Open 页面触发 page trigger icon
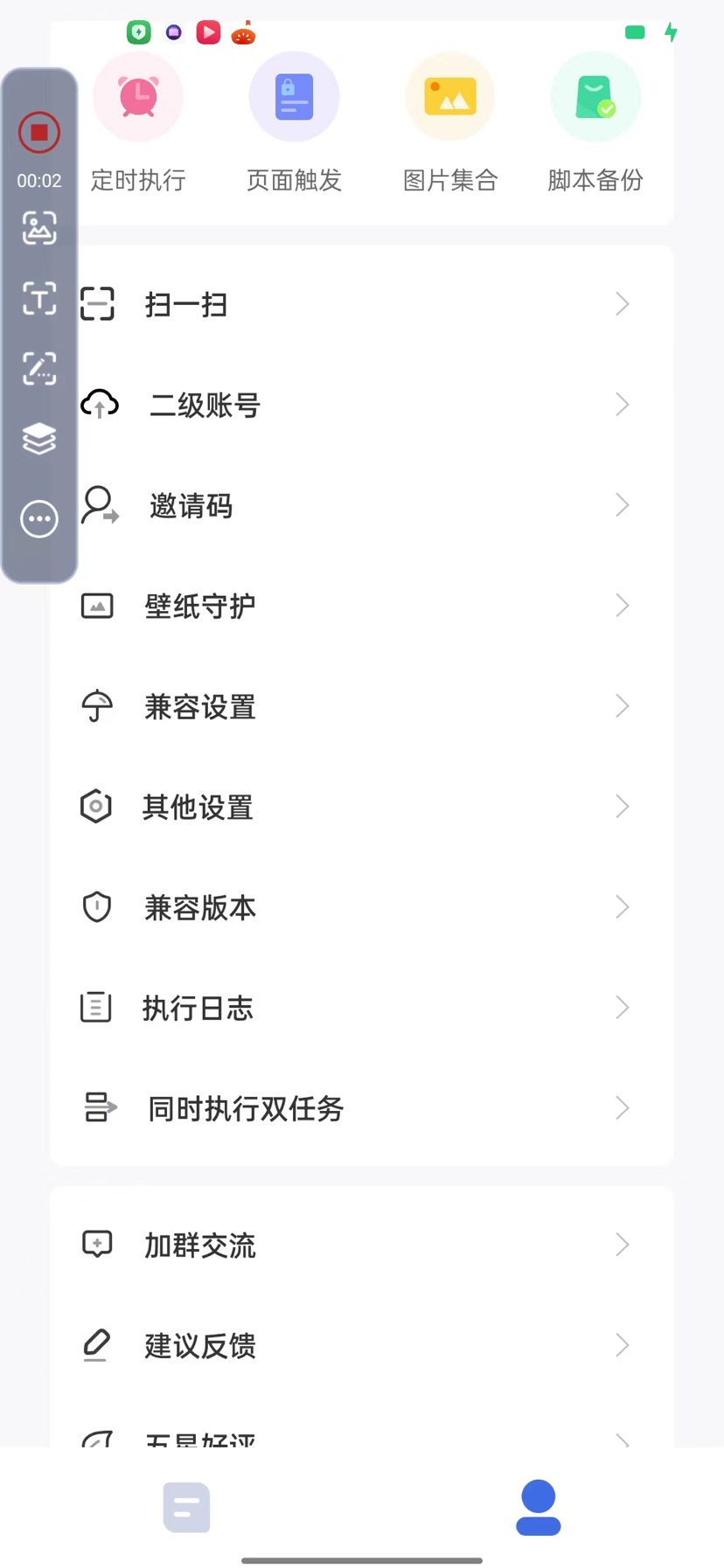The width and height of the screenshot is (724, 1568). (294, 97)
